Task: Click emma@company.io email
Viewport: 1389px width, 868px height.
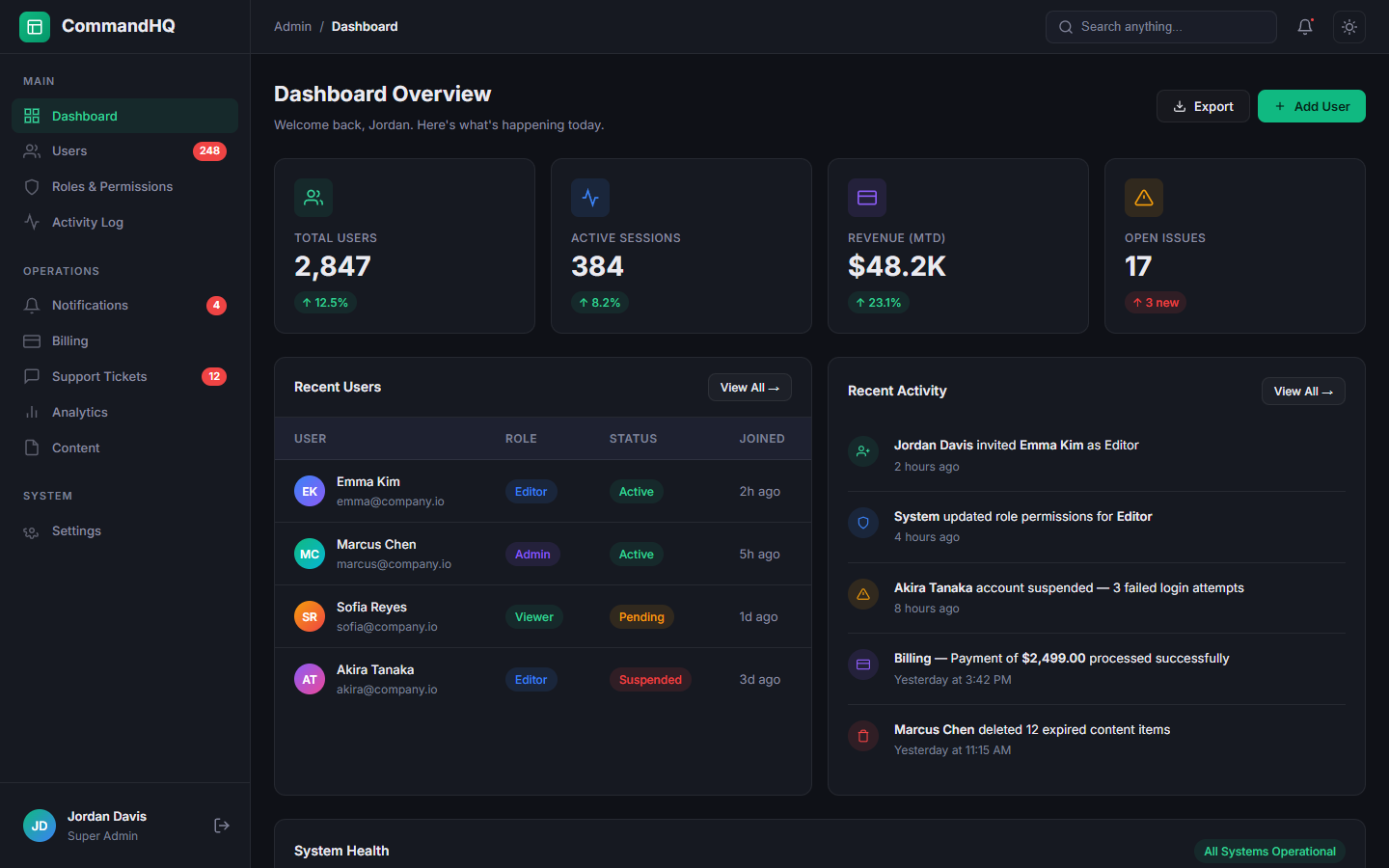Action: 391,502
